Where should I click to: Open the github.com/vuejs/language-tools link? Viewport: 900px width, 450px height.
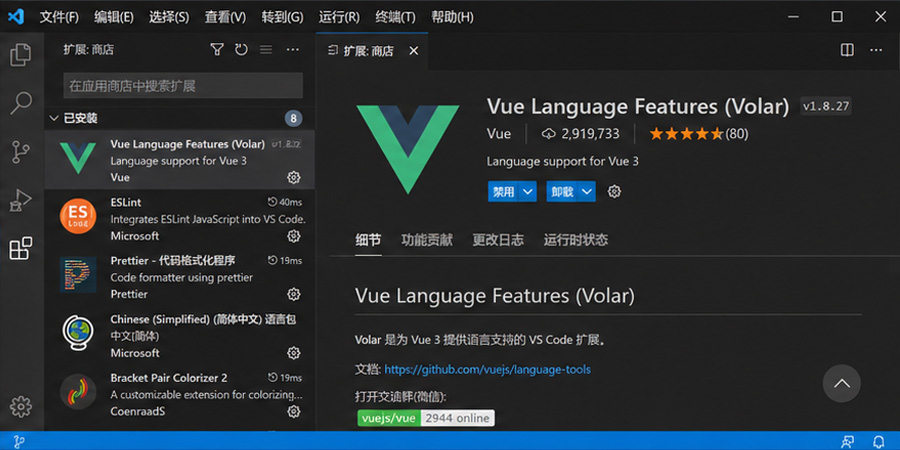tap(487, 369)
